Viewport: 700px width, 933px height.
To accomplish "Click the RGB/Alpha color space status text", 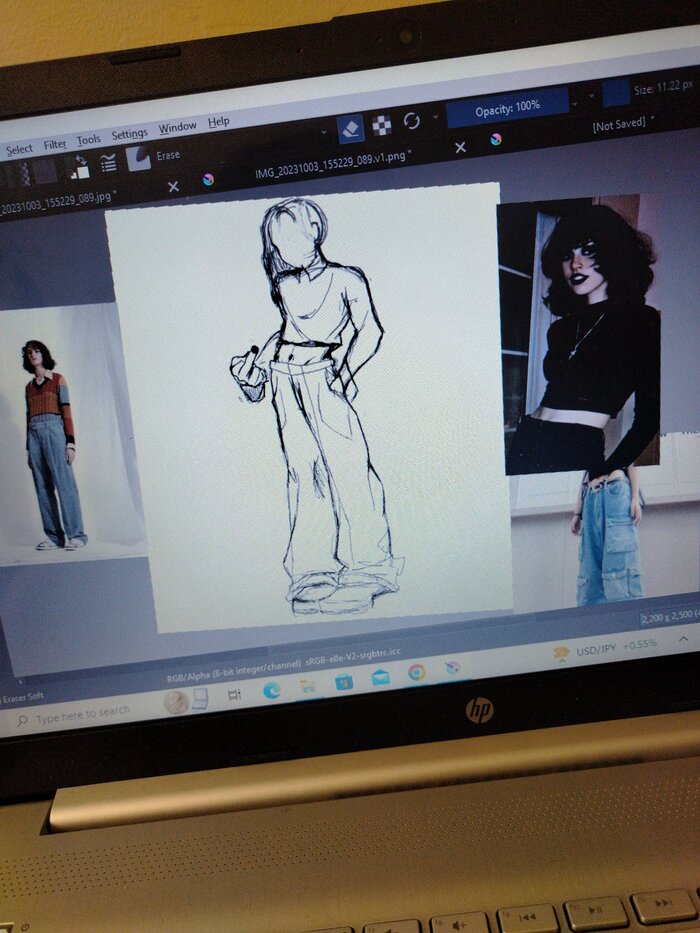I will (235, 672).
